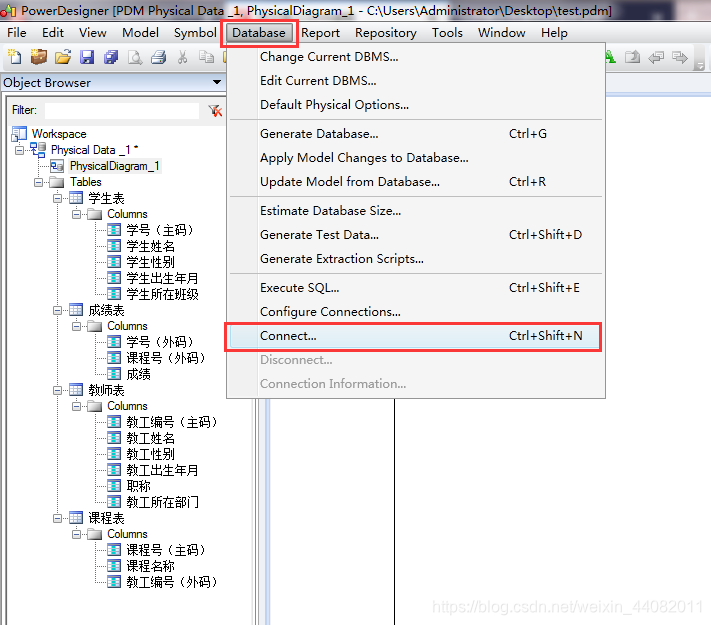
Task: Collapse the Columns node under 成绩表
Action: [77, 326]
